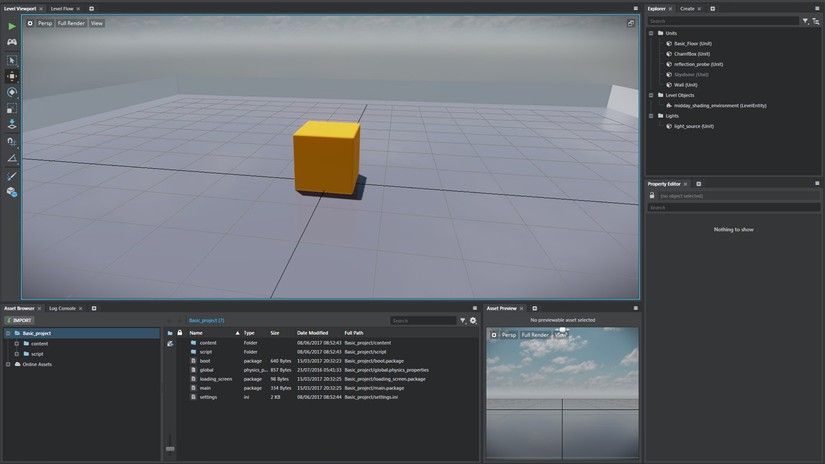
Task: Click the Explorer search field
Action: [x=722, y=21]
